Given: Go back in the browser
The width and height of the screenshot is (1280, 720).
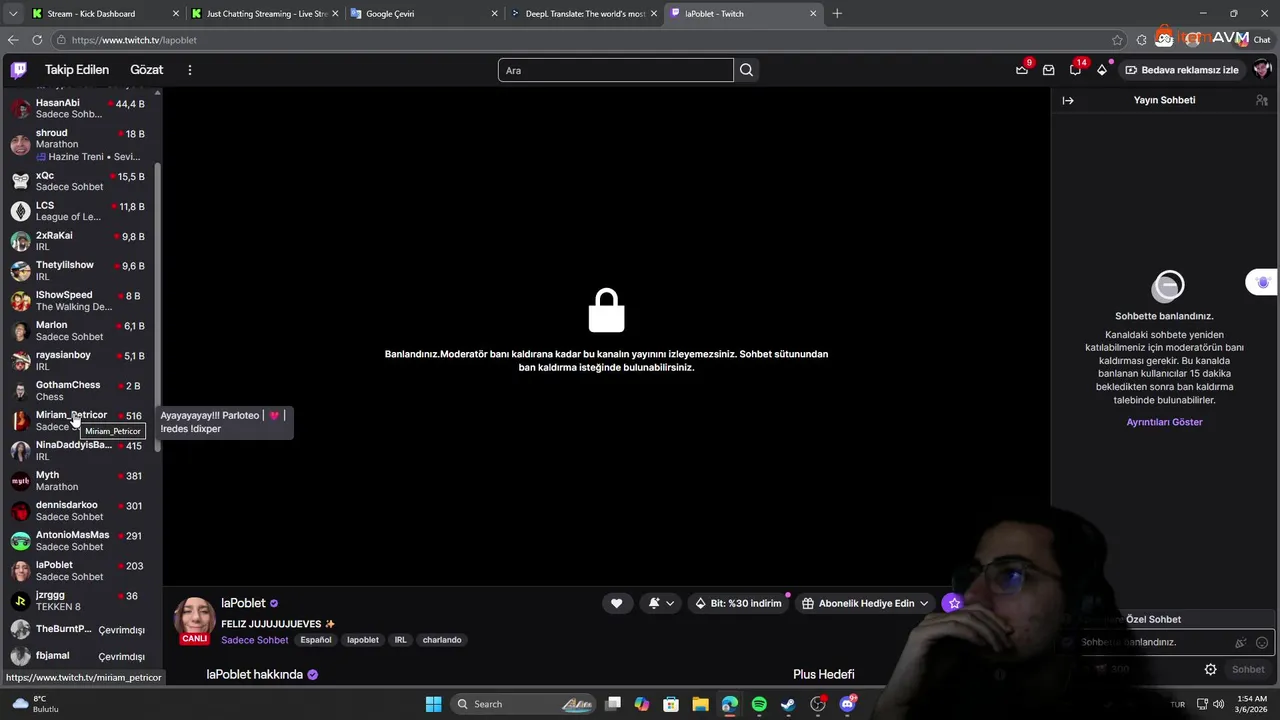Looking at the screenshot, I should click(13, 40).
